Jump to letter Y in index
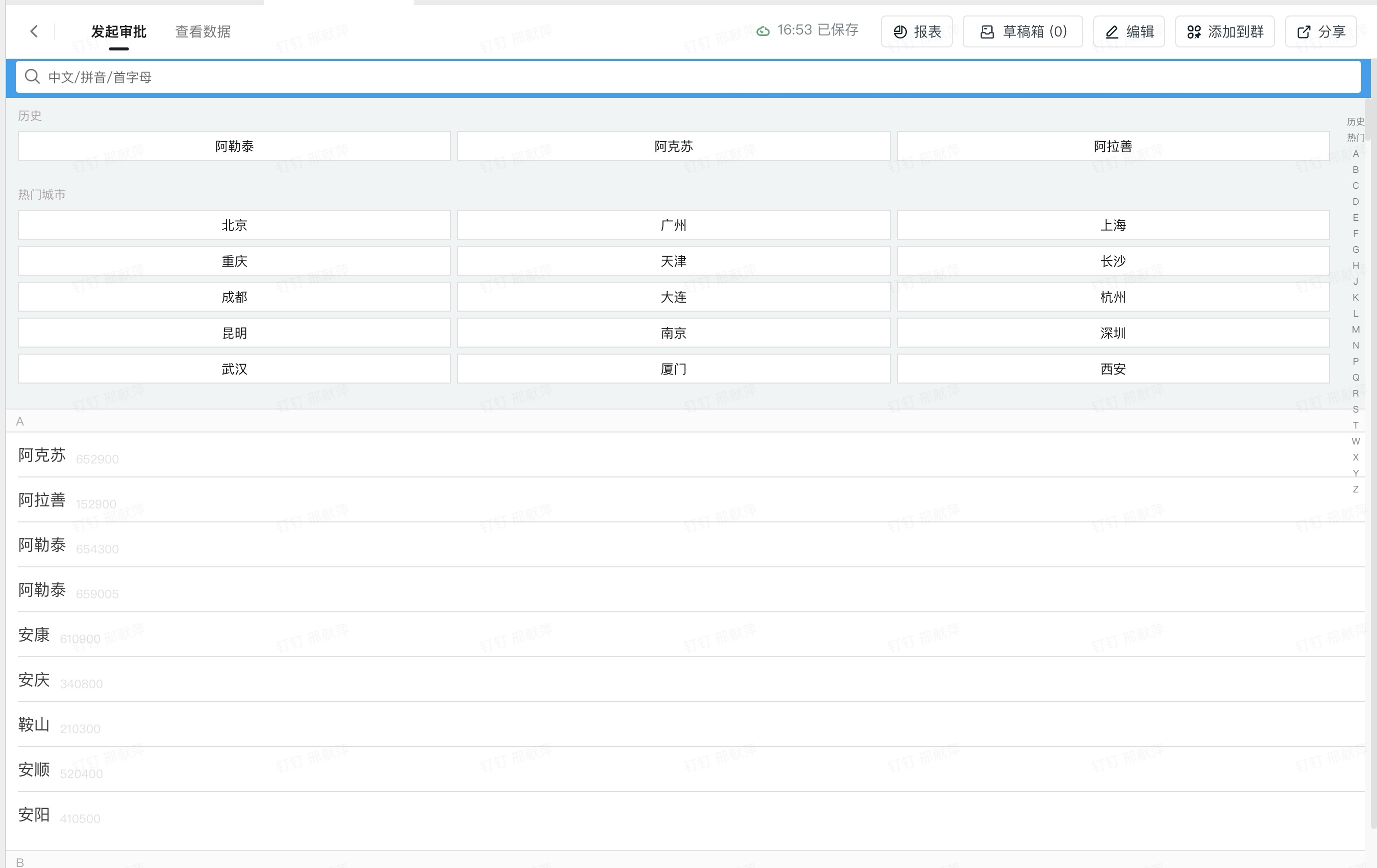 click(x=1356, y=474)
